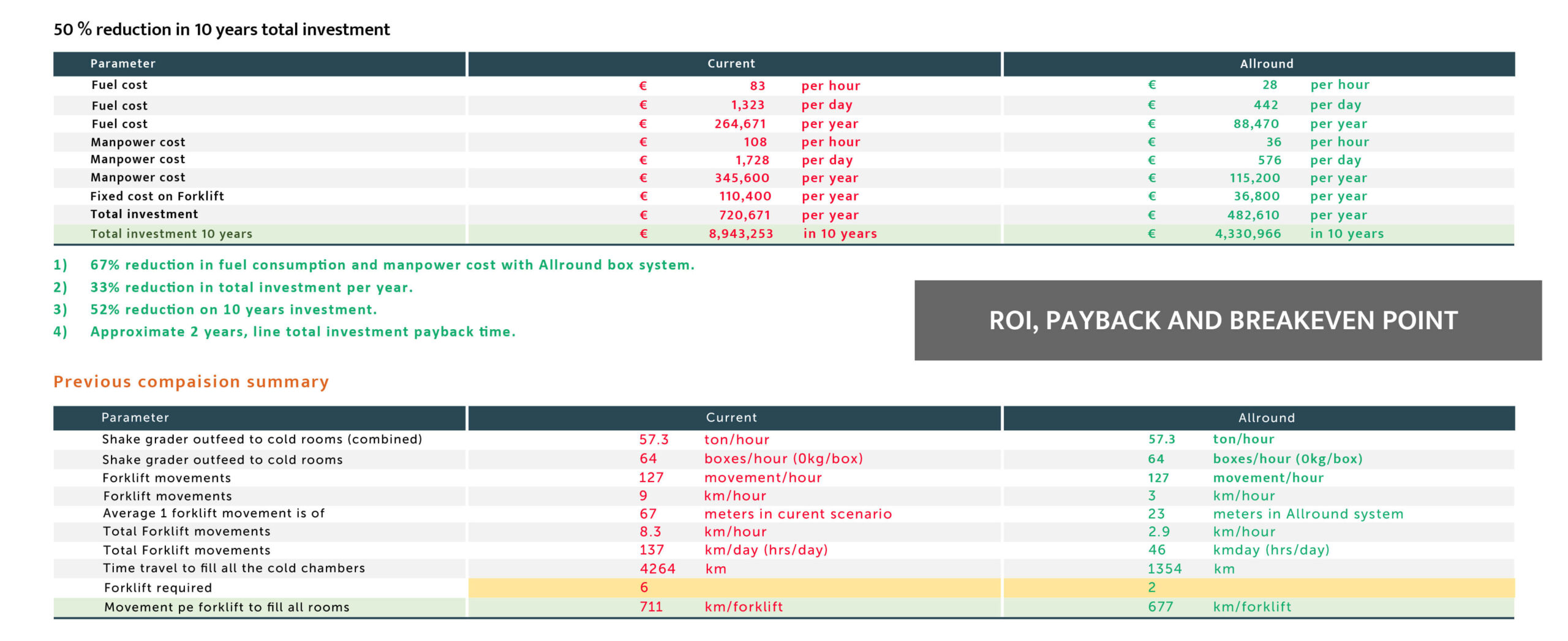Screen dimensions: 1568x641
Task: Click the '50 % reduction in 10 years' title
Action: click(x=221, y=29)
